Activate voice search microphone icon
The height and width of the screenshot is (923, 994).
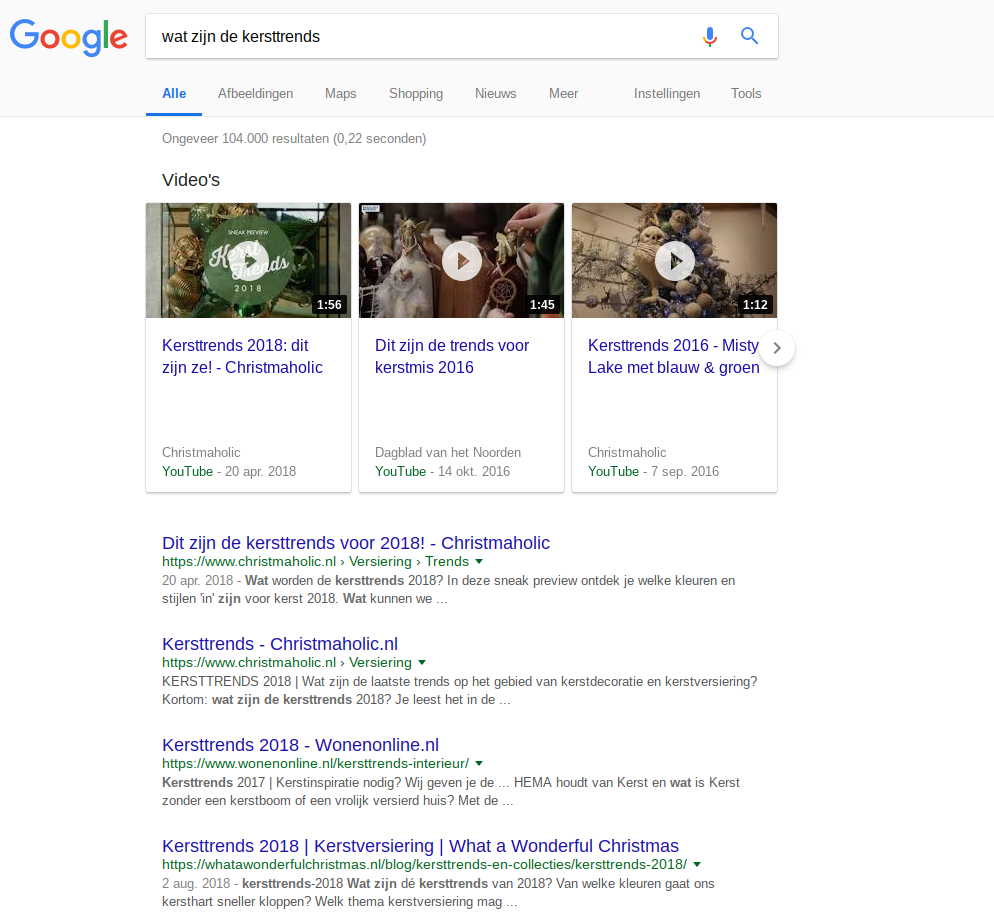pos(710,37)
